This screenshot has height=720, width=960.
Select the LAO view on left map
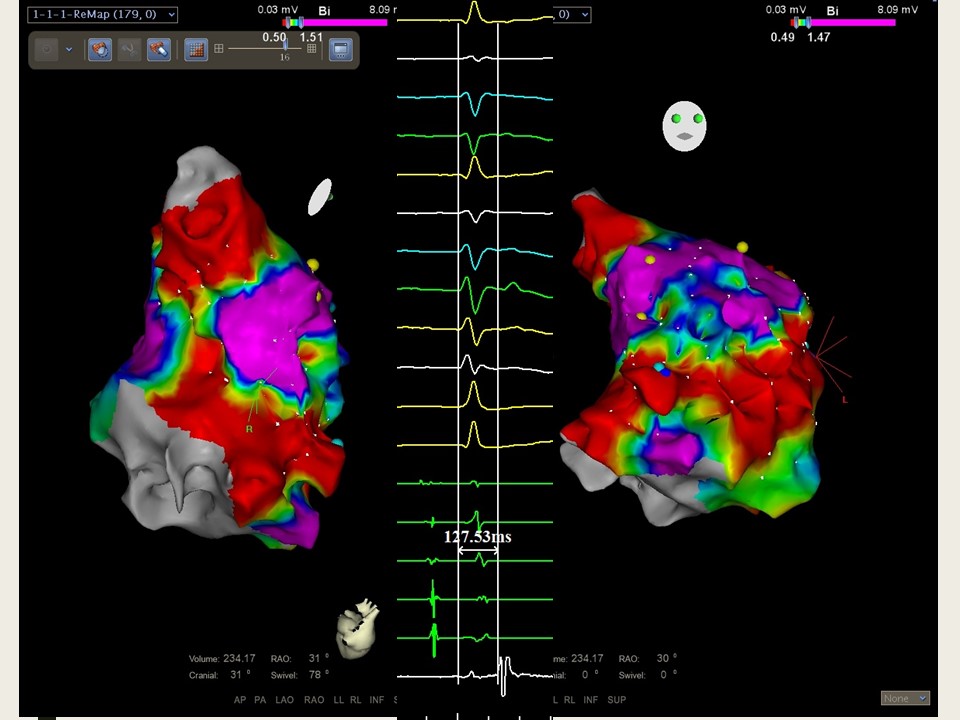[284, 699]
